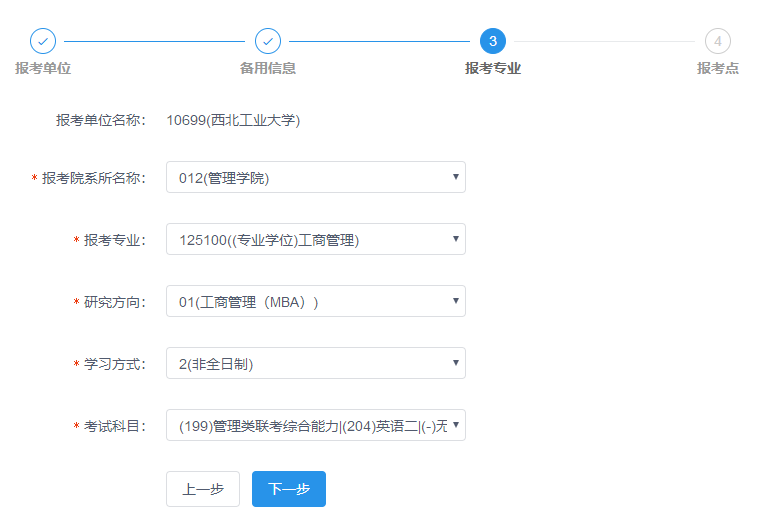Open the 01(工商管理 MBA) research direction dropdown
The width and height of the screenshot is (765, 528).
[x=315, y=302]
